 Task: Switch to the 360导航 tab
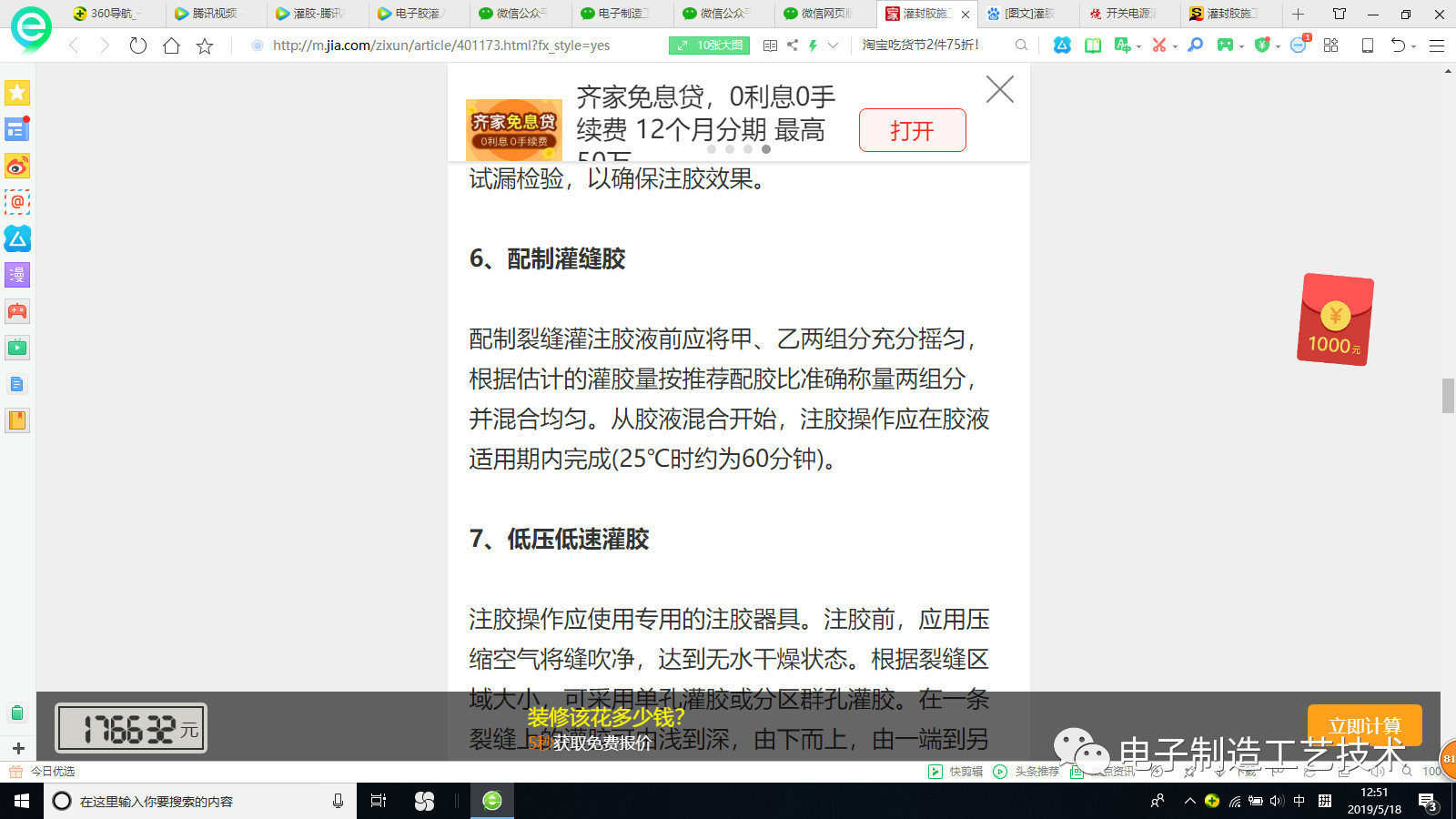(x=115, y=14)
